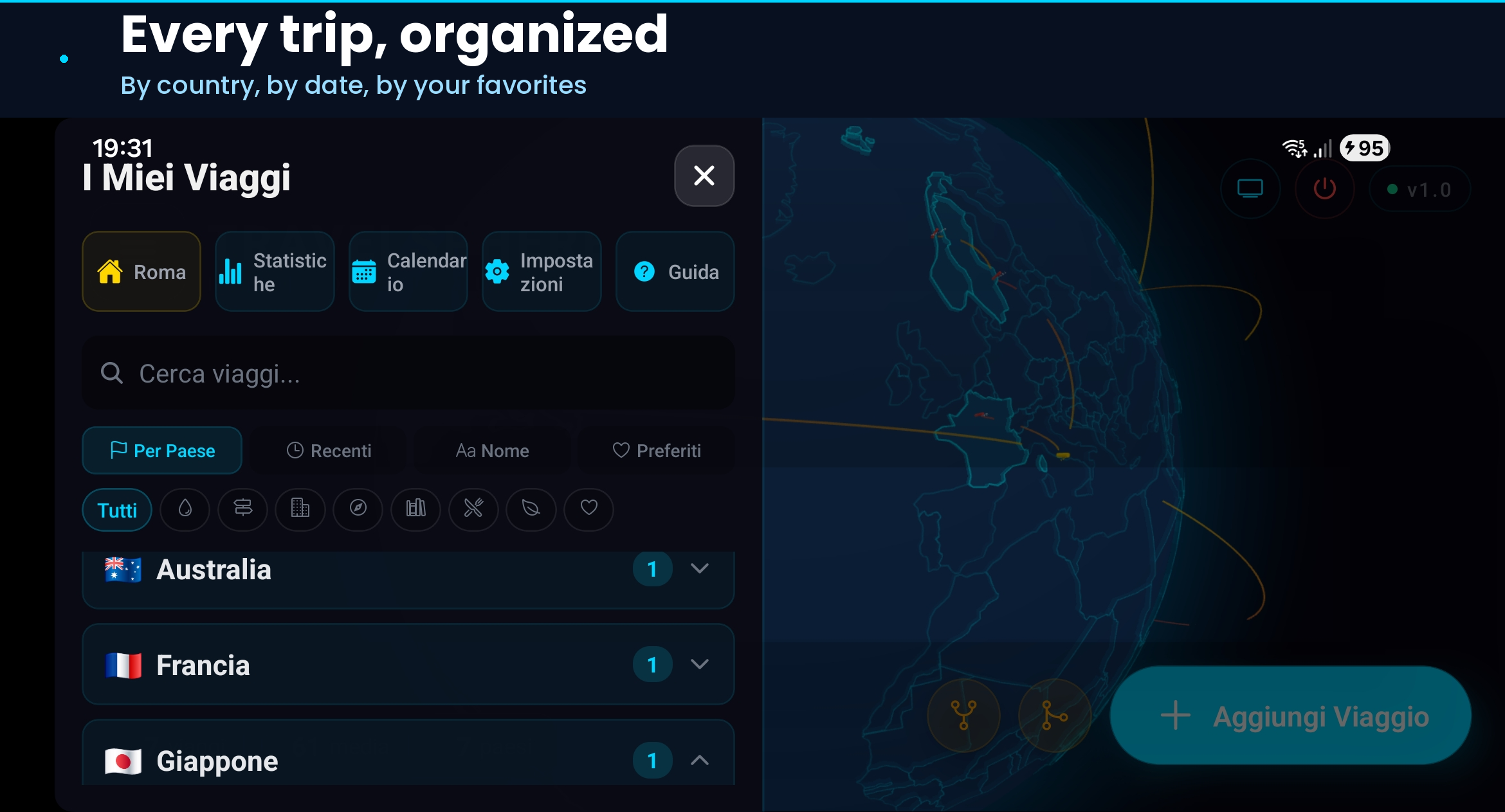Switch to the Per Paese tab
Screen dimensions: 1505x812
click(x=162, y=450)
